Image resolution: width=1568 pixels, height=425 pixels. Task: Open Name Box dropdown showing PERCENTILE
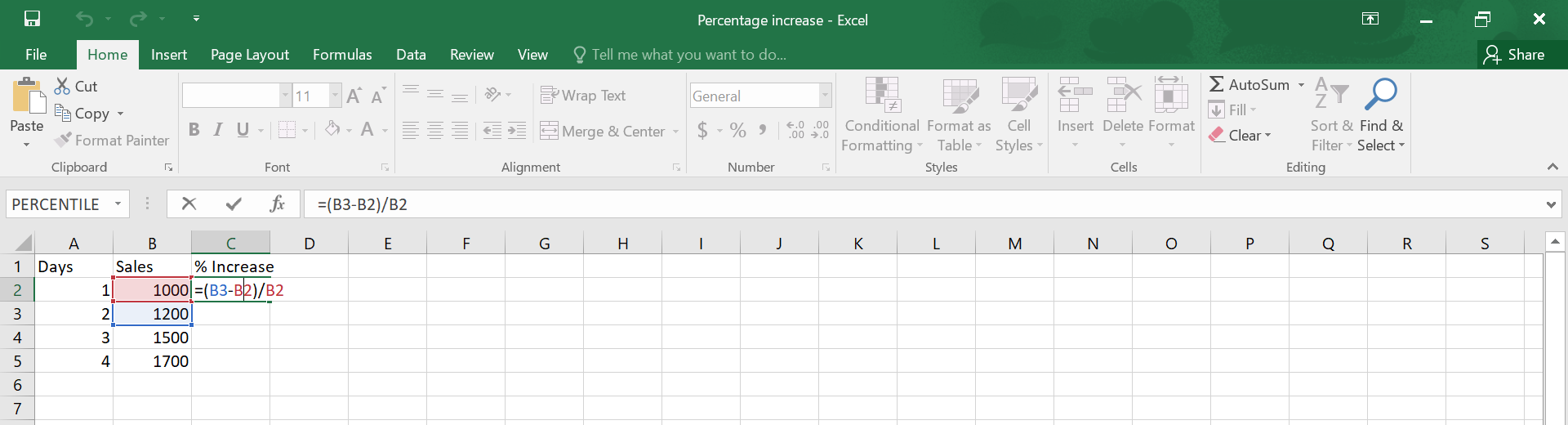(x=119, y=204)
